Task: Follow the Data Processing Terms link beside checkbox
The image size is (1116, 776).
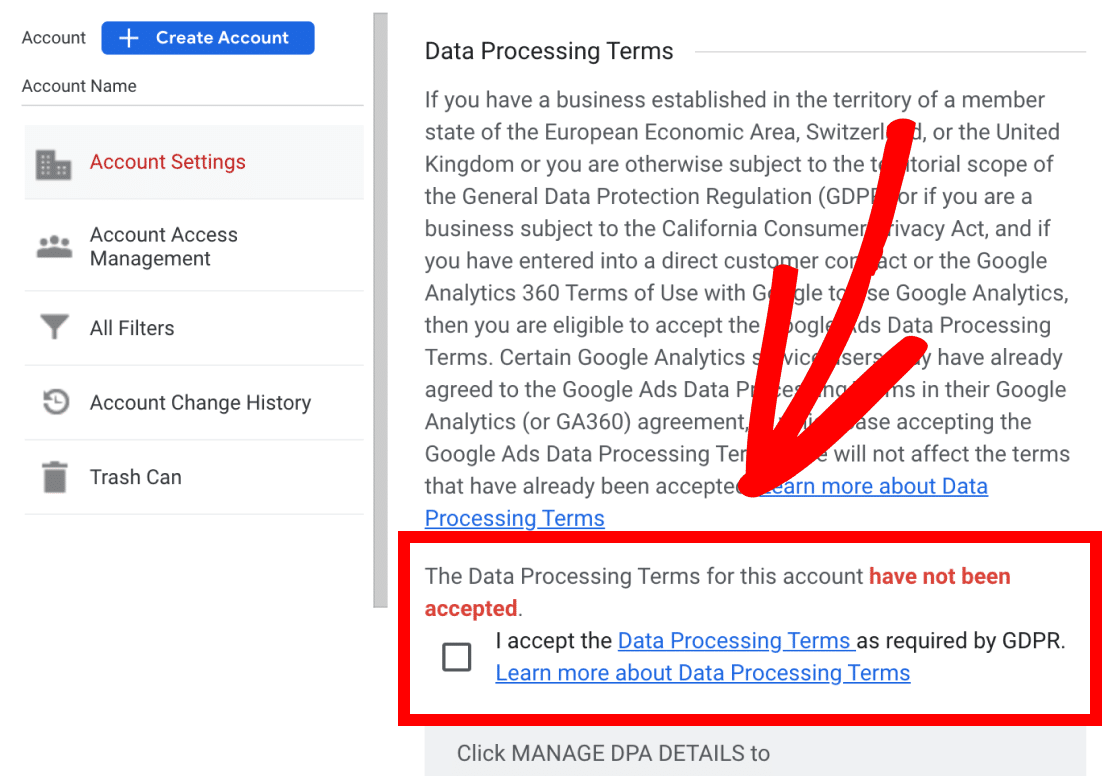Action: [735, 641]
